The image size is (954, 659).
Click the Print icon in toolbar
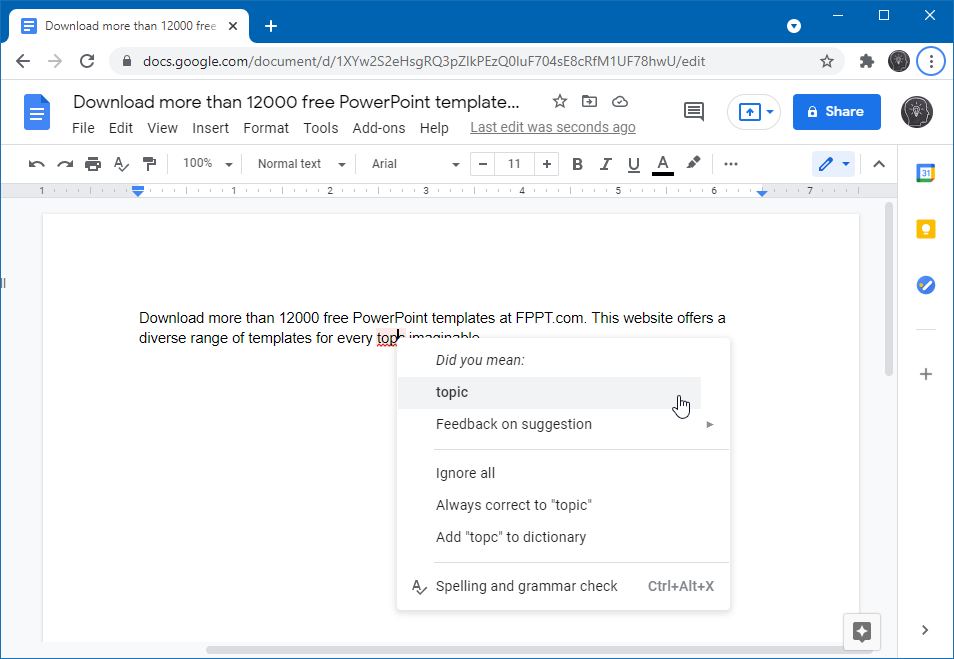(x=93, y=164)
